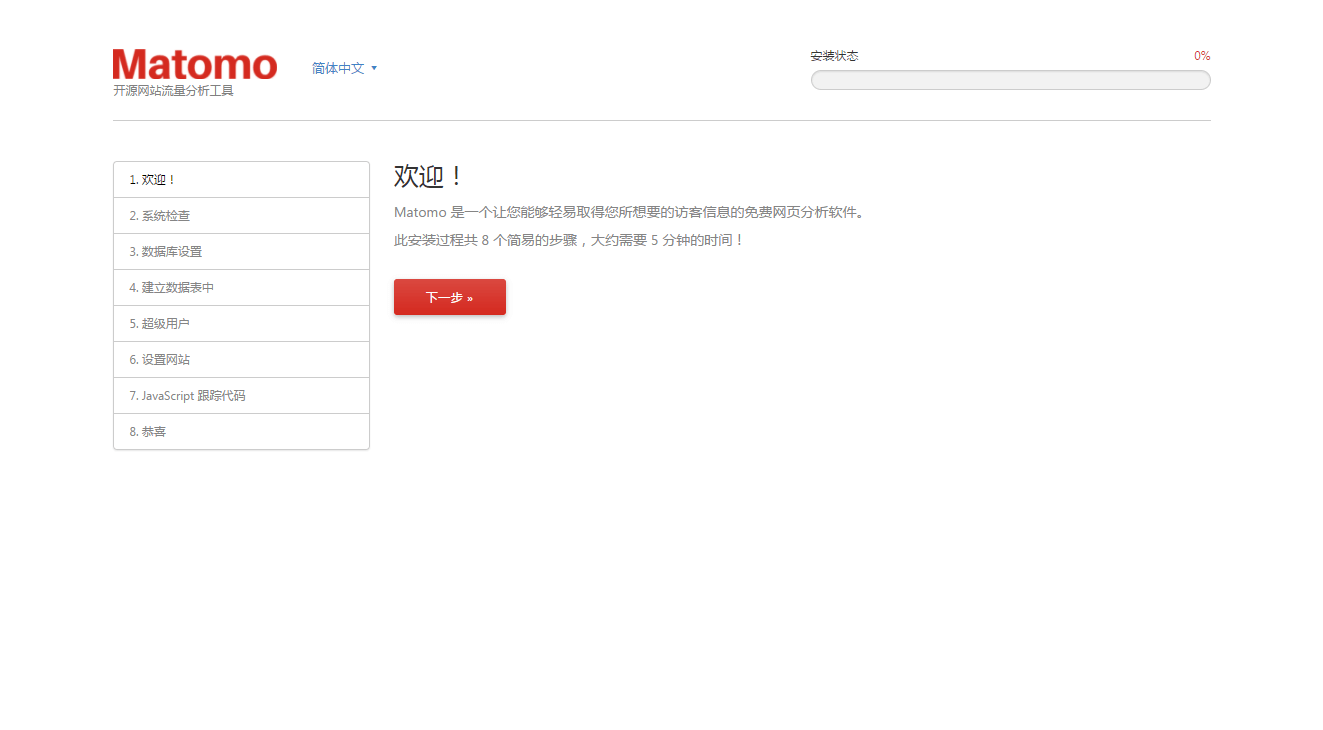Select step 5. 超级用户
1323x730 pixels.
(241, 324)
